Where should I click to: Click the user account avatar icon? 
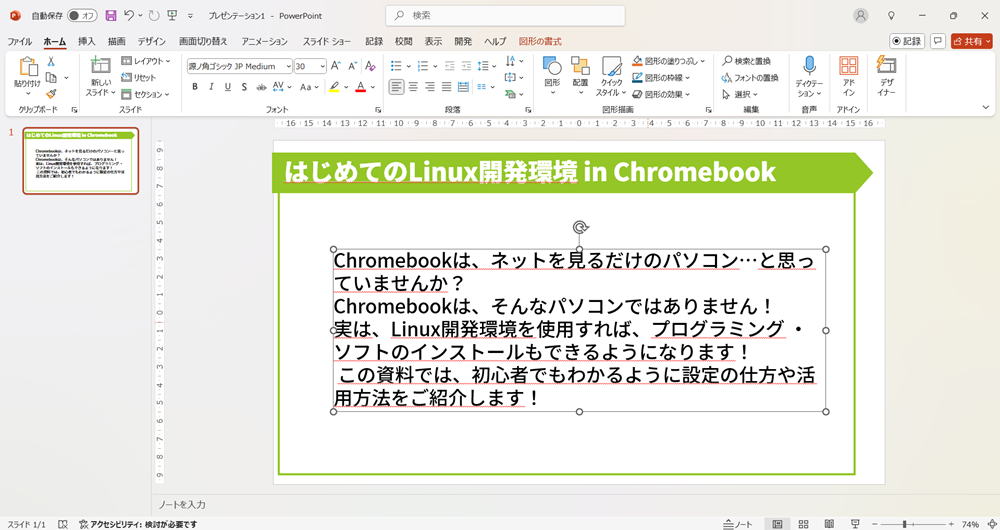(x=861, y=16)
